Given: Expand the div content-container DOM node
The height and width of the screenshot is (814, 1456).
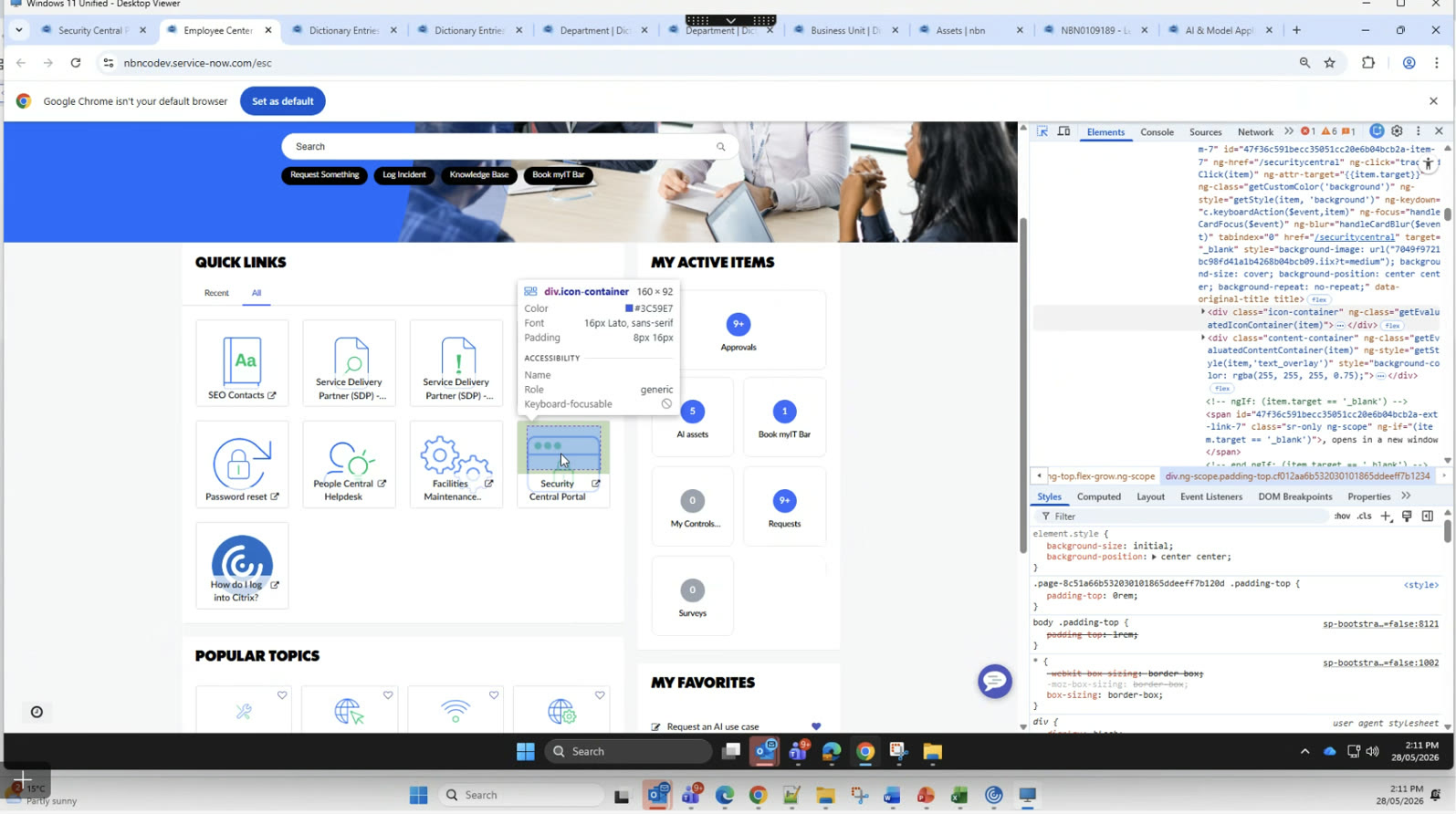Looking at the screenshot, I should pos(1203,338).
